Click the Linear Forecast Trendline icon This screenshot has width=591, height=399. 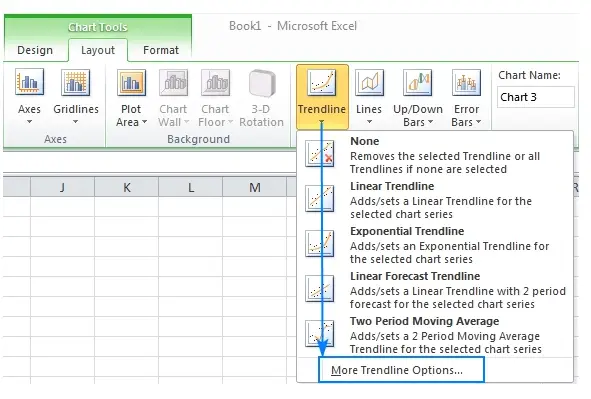tap(320, 289)
